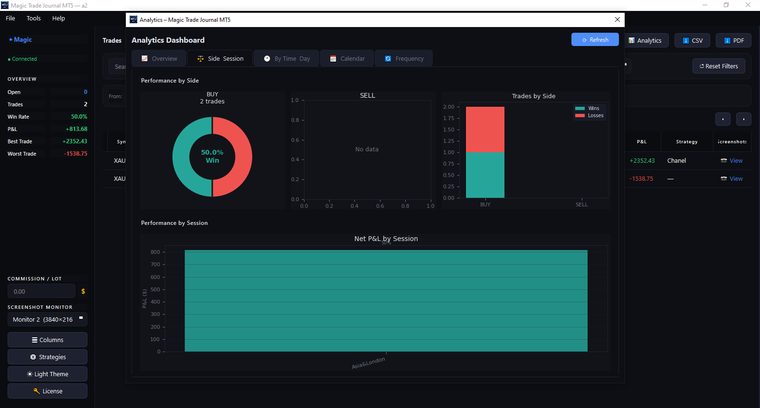Click the 'Performance by Session' heading
The image size is (760, 408).
(x=174, y=223)
